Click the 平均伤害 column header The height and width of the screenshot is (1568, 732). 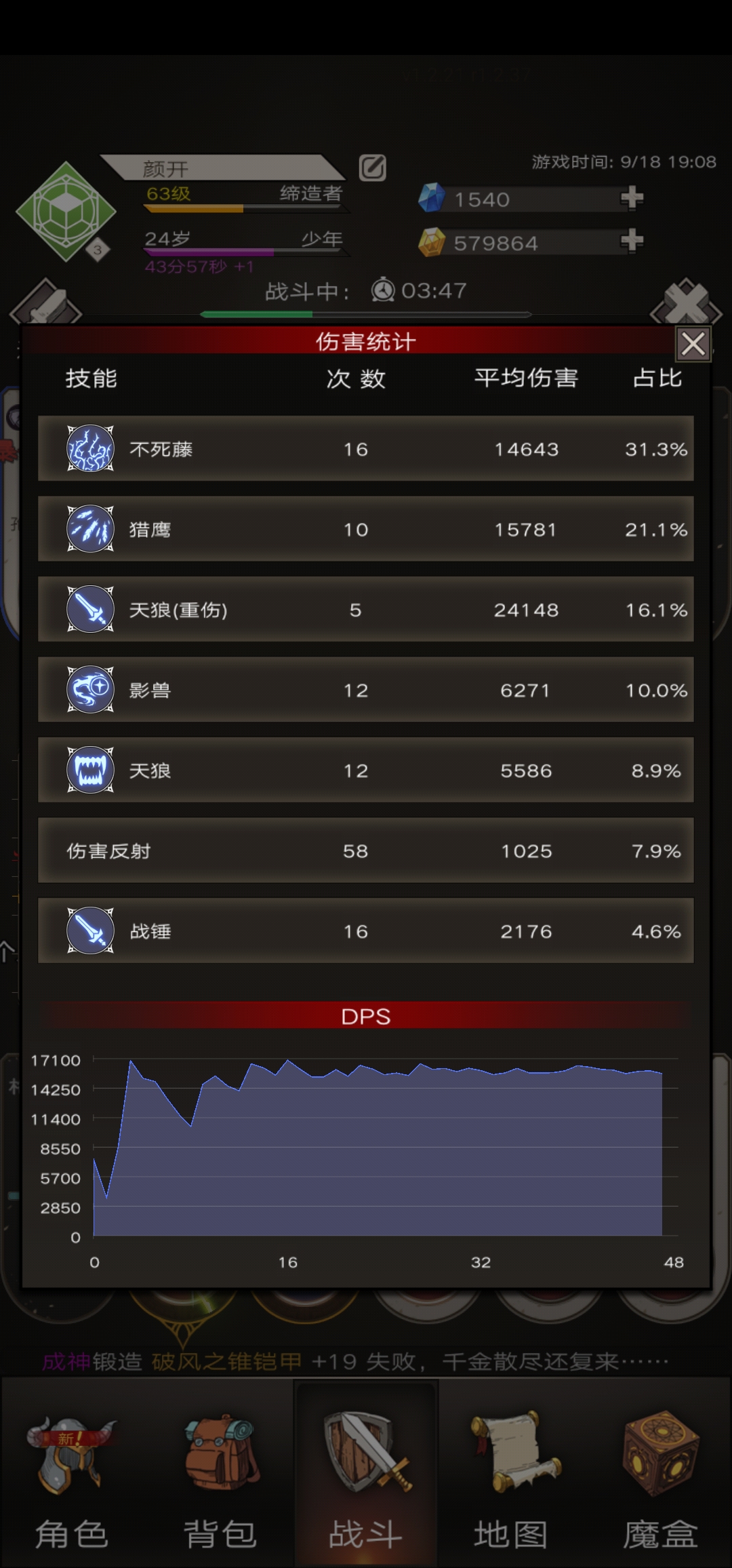(x=526, y=378)
